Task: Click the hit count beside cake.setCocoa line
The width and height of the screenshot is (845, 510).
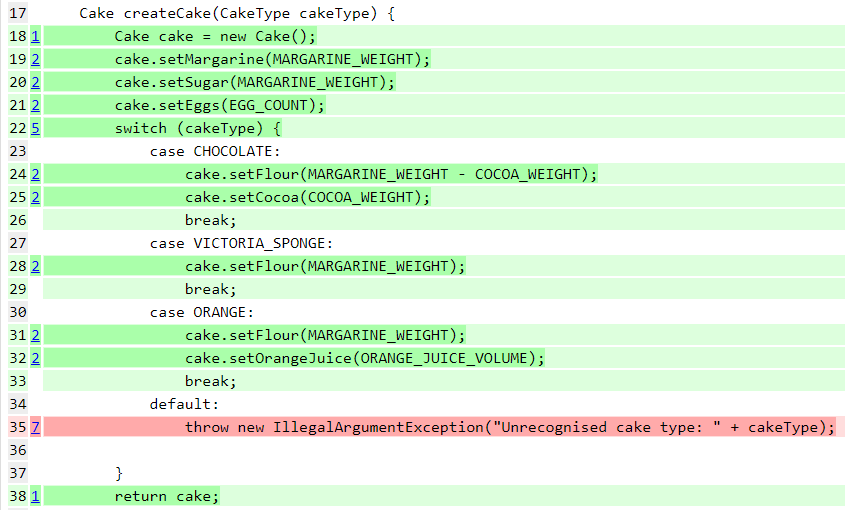Action: tap(35, 197)
